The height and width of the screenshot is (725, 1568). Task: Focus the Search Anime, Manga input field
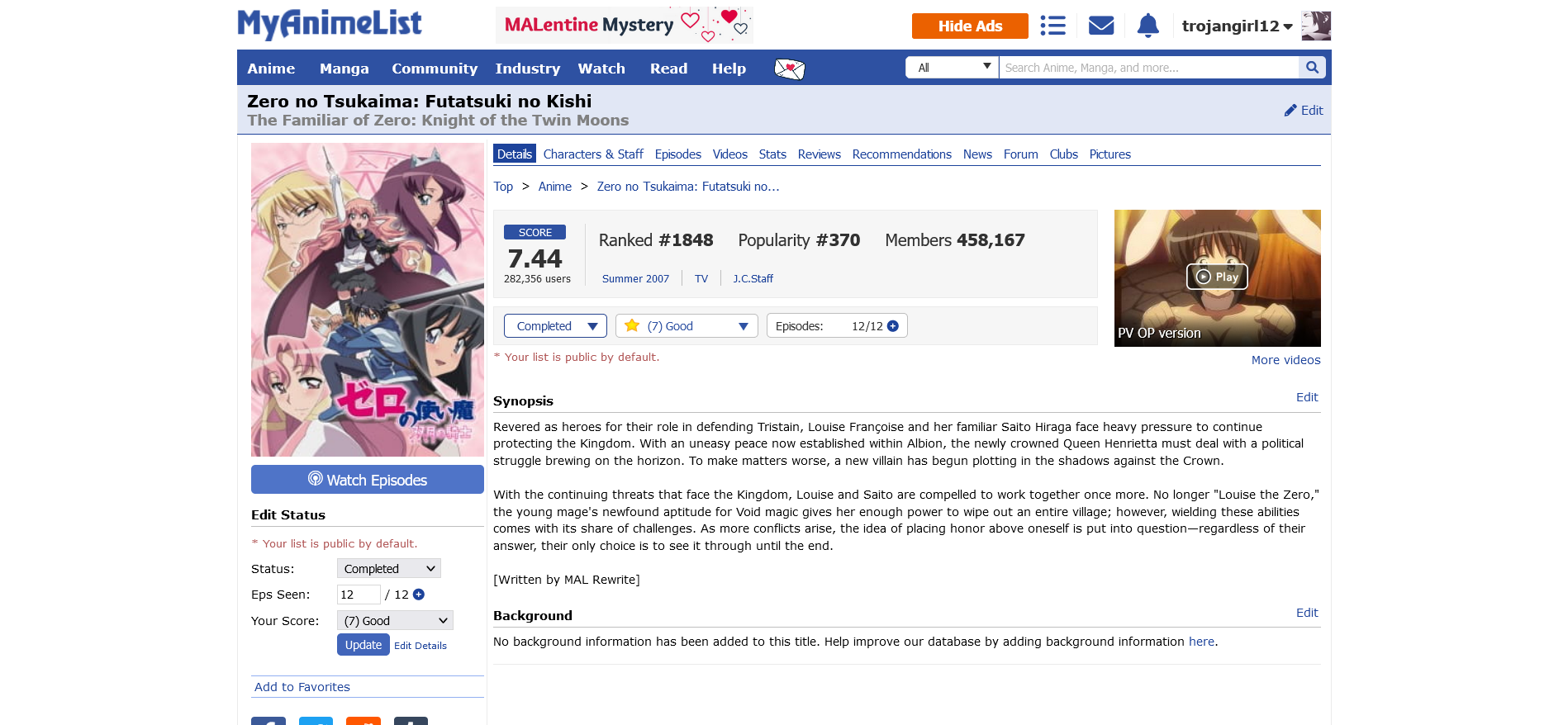(1148, 68)
